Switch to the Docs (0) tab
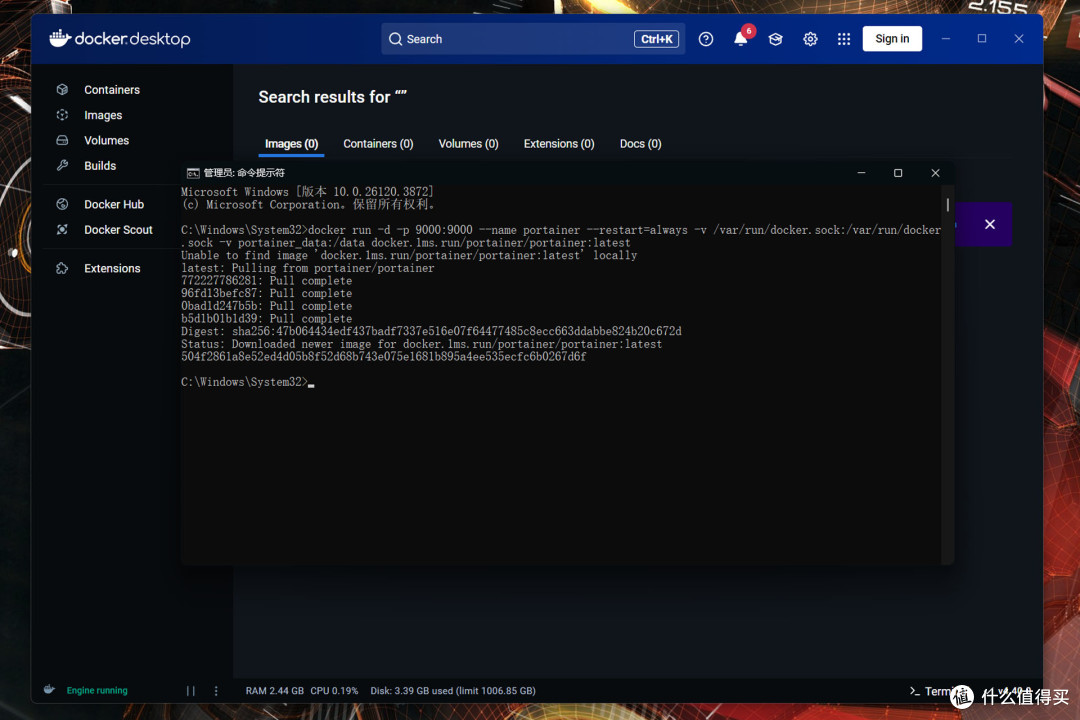1080x720 pixels. pos(641,144)
